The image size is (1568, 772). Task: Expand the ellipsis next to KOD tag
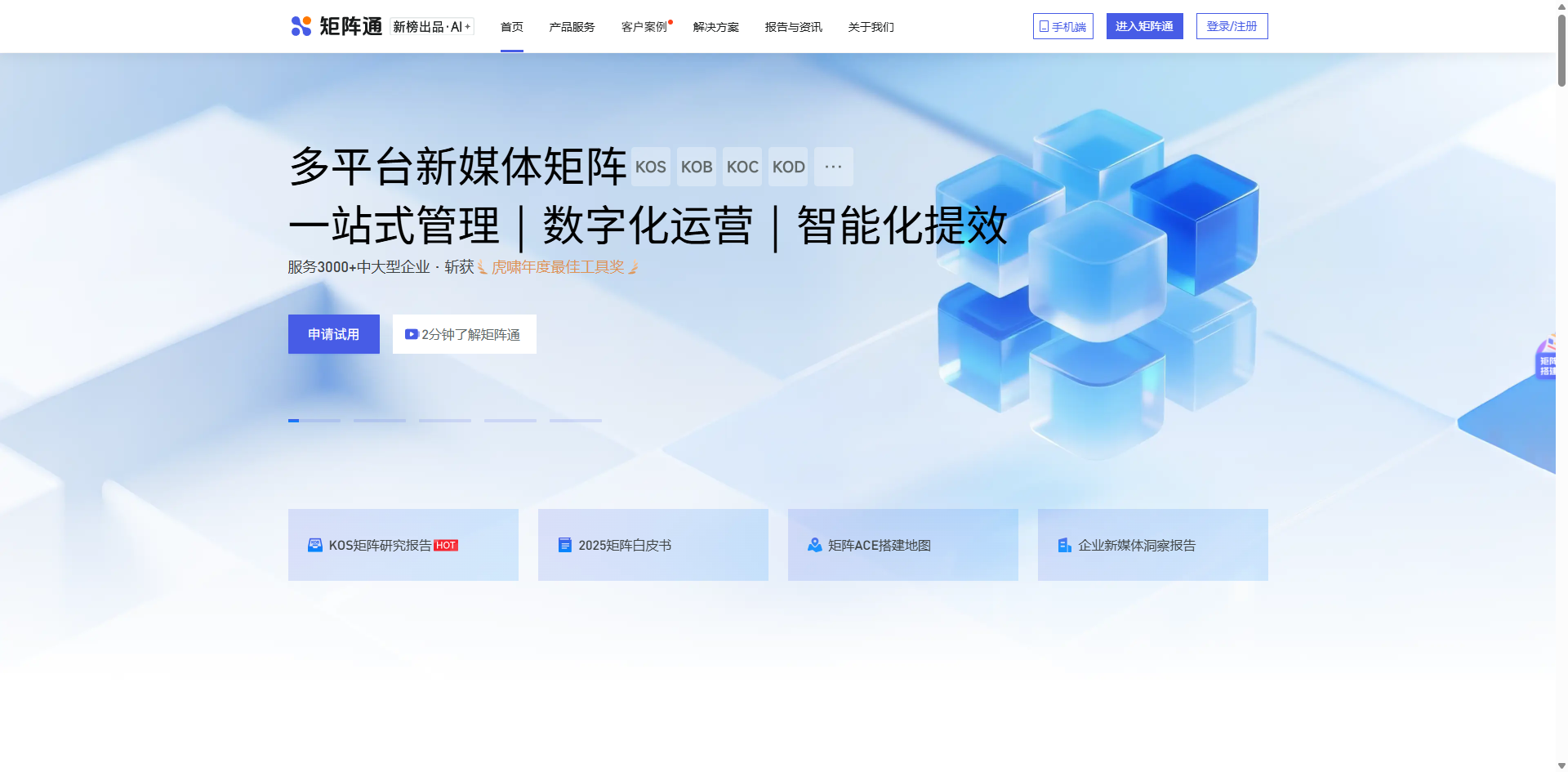coord(833,167)
